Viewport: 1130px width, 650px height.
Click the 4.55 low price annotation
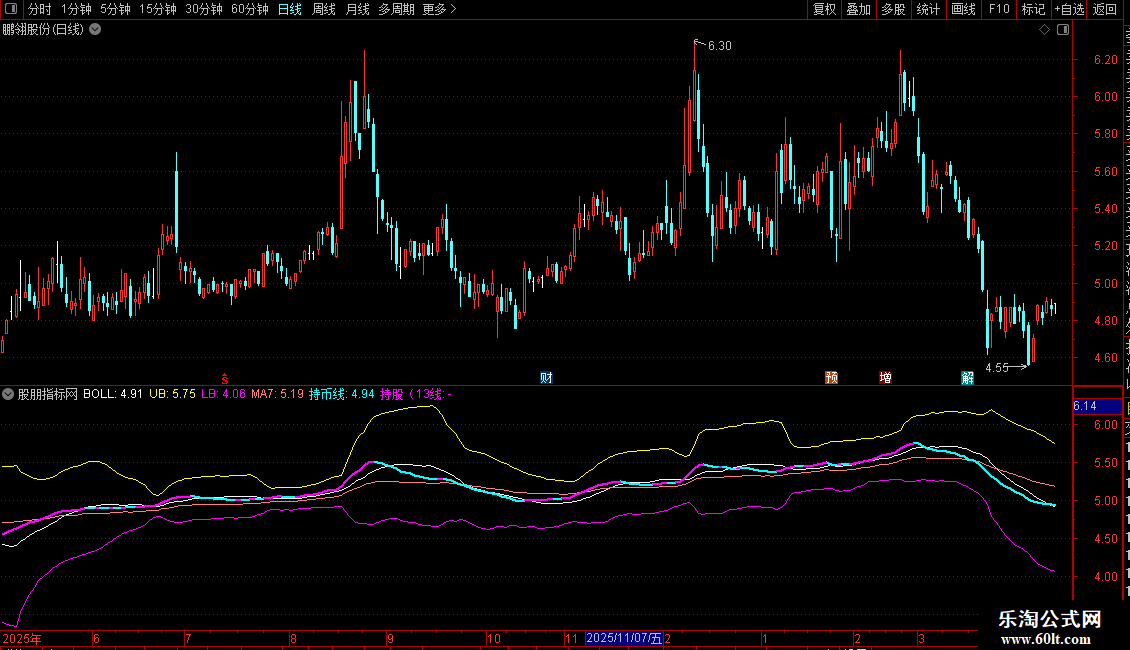pyautogui.click(x=997, y=368)
